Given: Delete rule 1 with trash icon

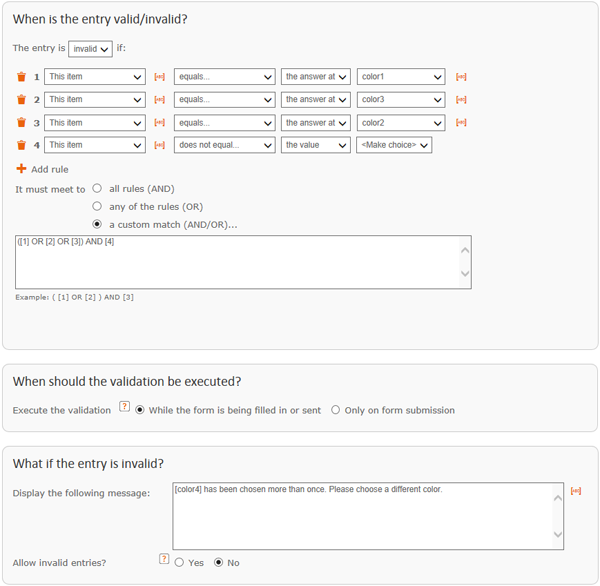Looking at the screenshot, I should [x=21, y=77].
